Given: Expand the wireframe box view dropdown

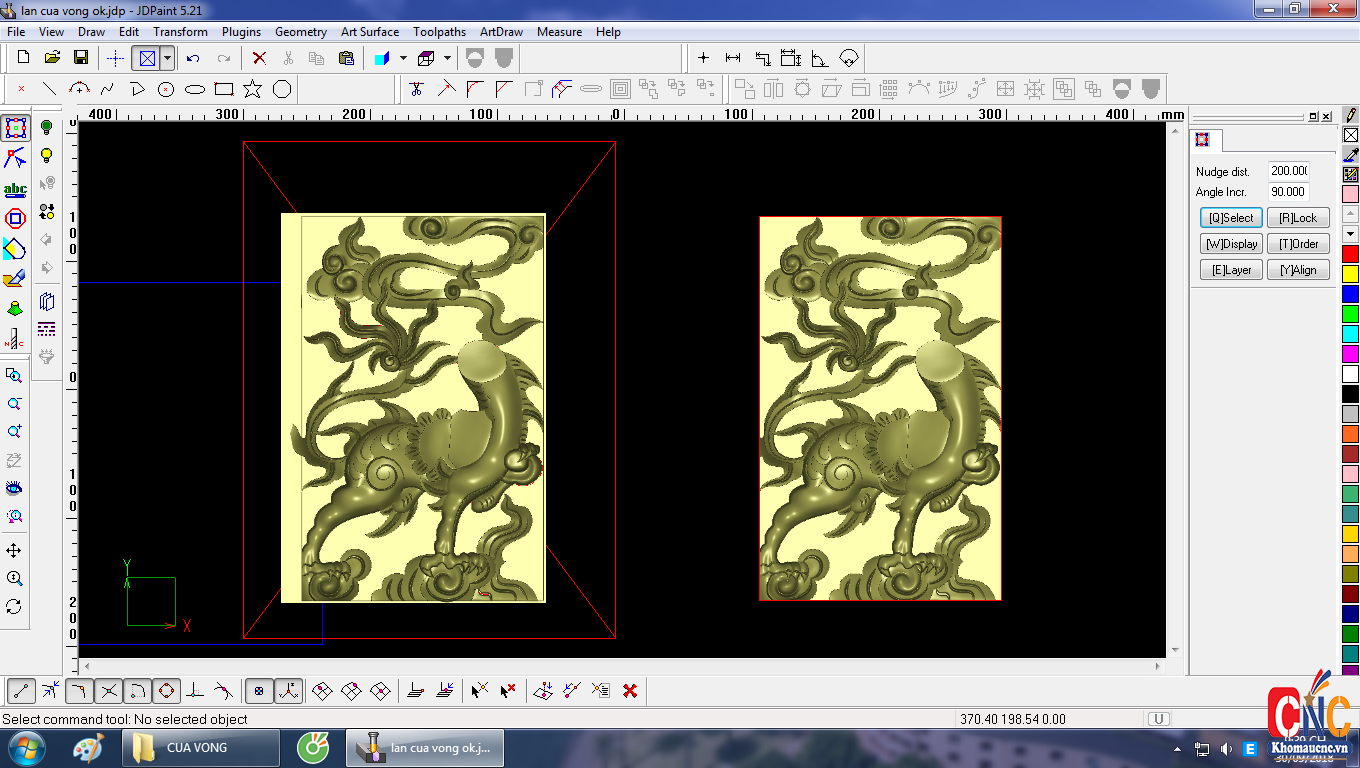Looking at the screenshot, I should click(x=447, y=58).
